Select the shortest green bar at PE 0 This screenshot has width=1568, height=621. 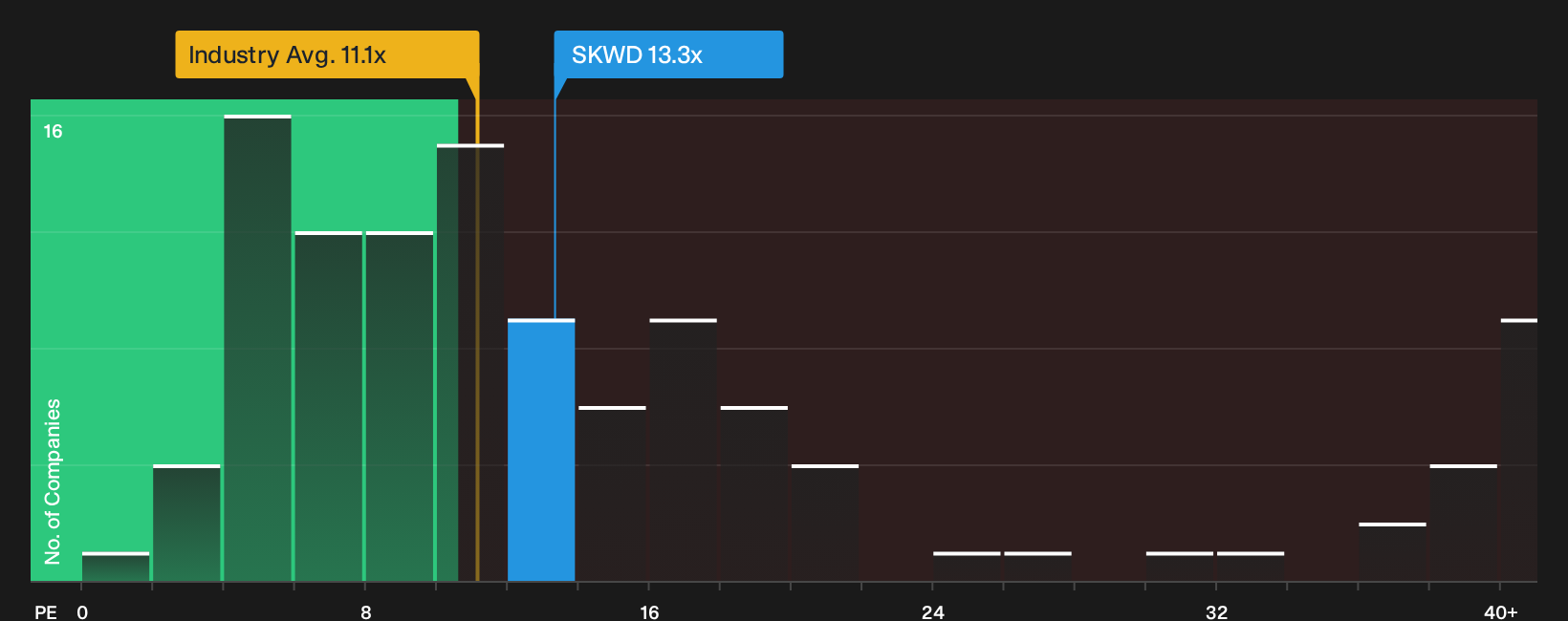[116, 567]
